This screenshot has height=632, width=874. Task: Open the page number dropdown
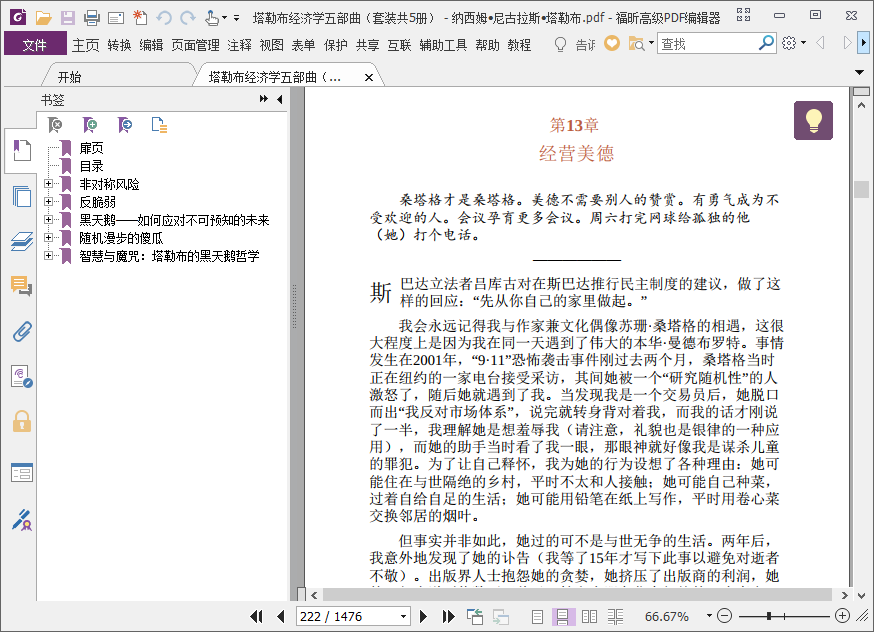pos(403,617)
